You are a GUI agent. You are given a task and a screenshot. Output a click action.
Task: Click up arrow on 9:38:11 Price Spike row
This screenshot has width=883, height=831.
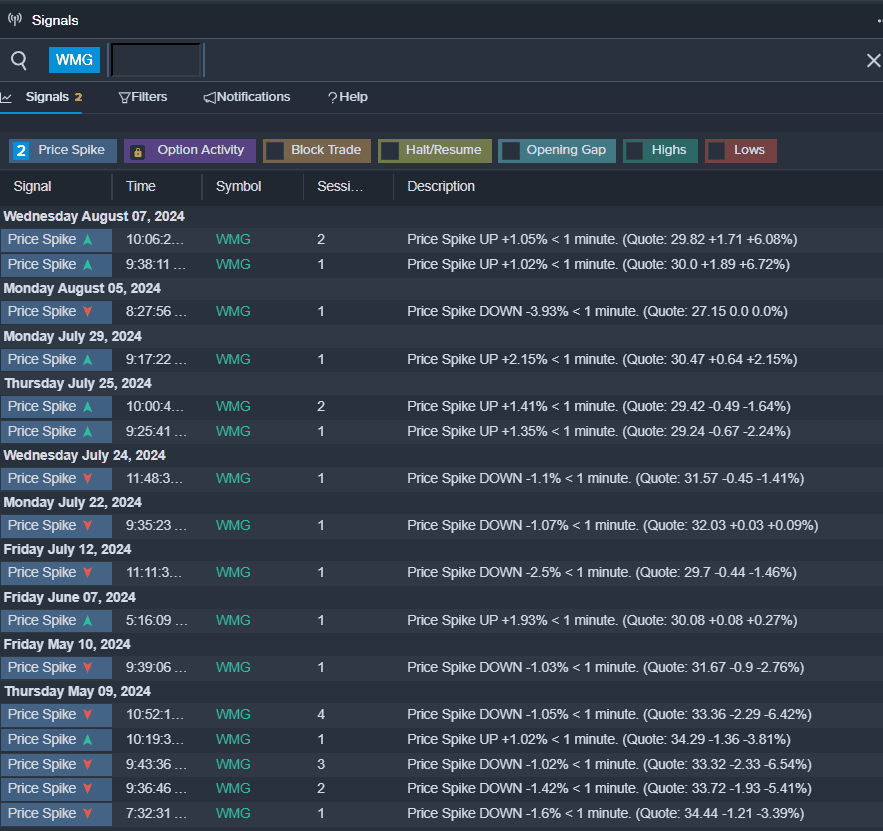coord(88,265)
